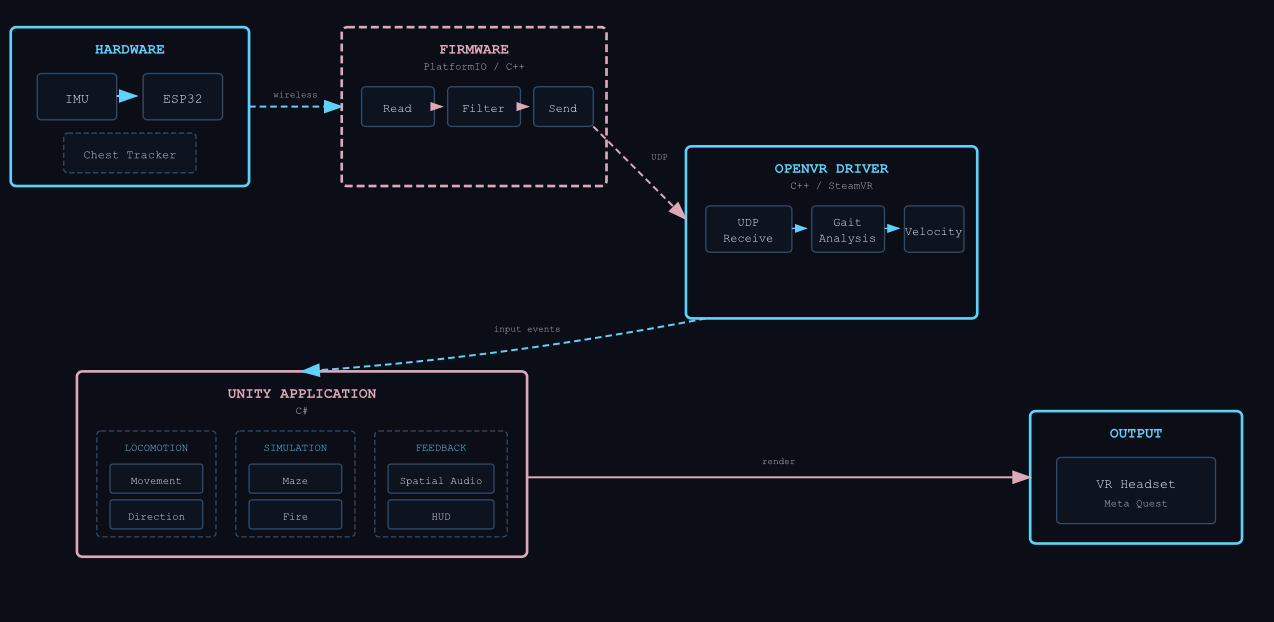Select the Spatial Audio block
Viewport: 1274px width, 622px height.
pyautogui.click(x=441, y=480)
